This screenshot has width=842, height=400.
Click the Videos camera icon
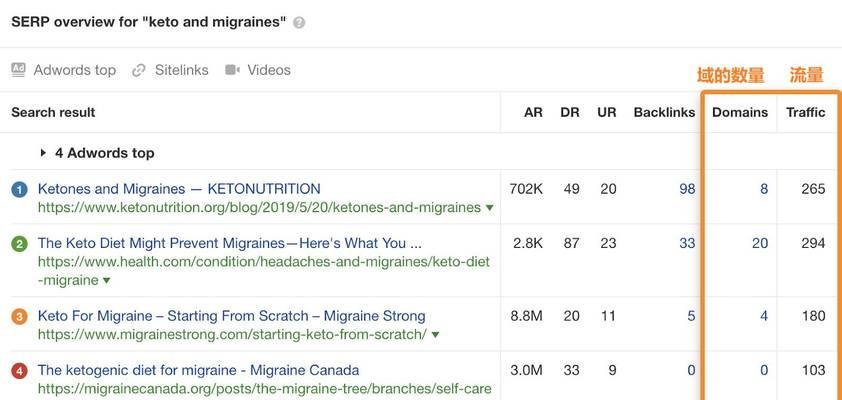click(x=233, y=70)
